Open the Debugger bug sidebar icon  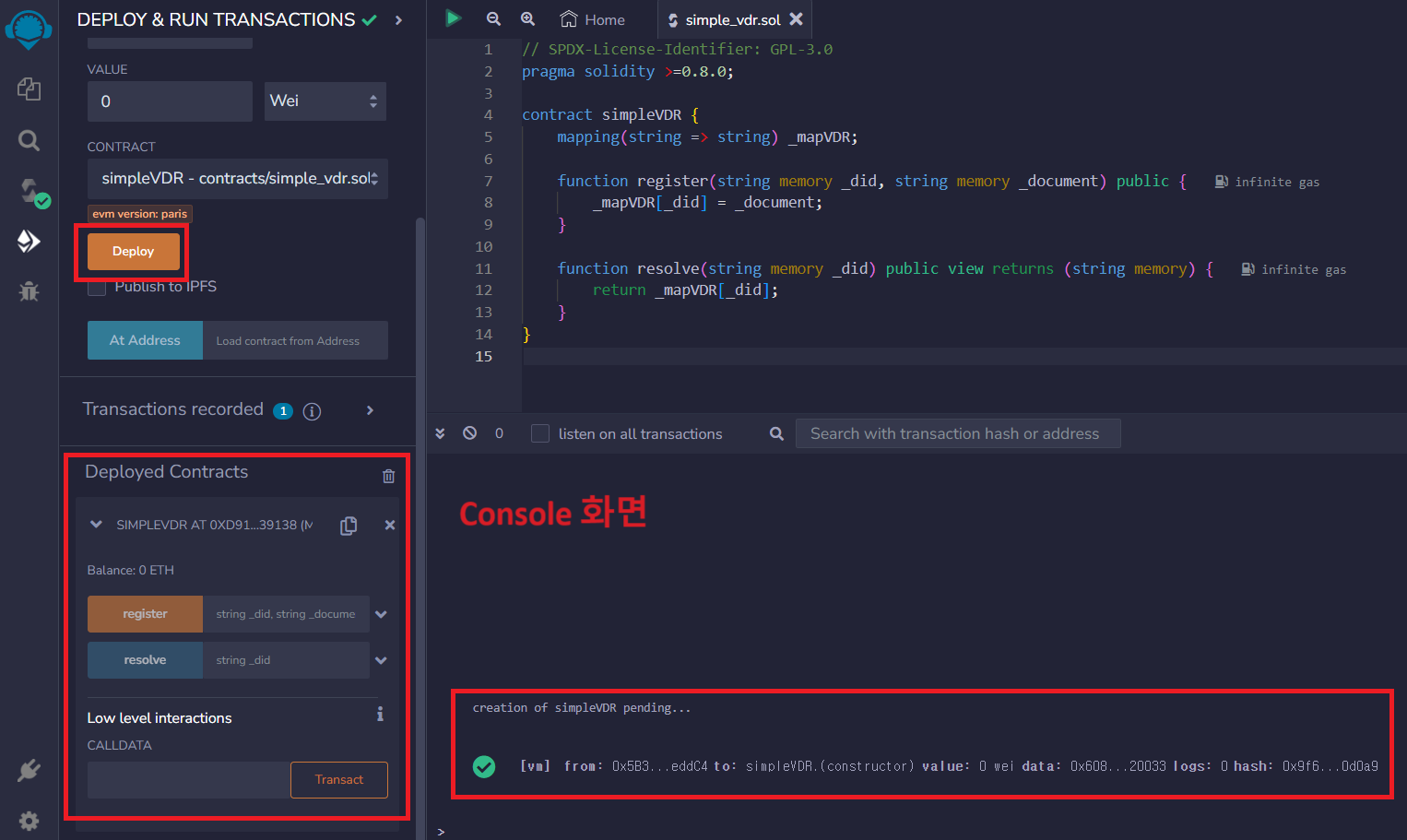coord(29,291)
